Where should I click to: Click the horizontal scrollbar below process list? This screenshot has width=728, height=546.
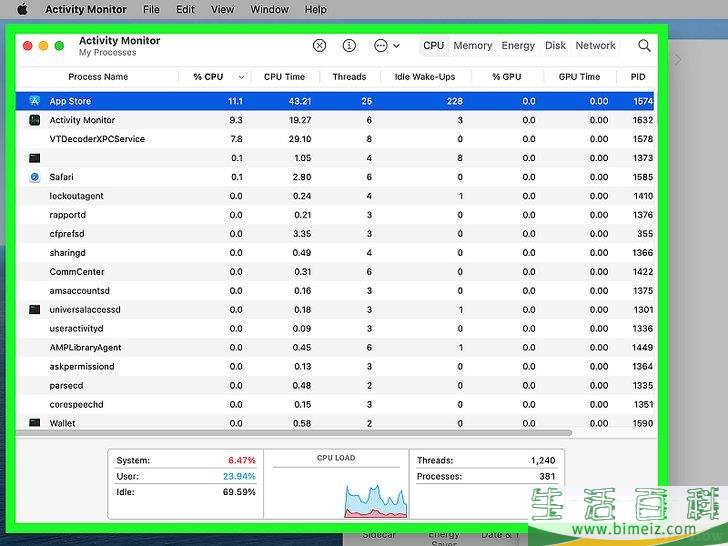pyautogui.click(x=294, y=433)
